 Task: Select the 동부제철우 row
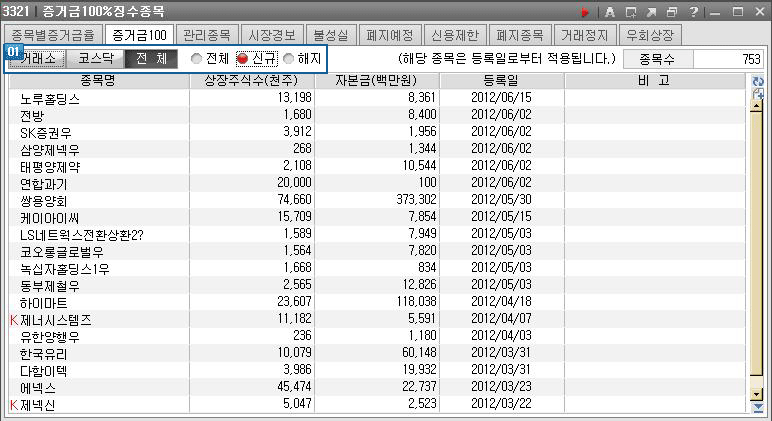point(377,285)
